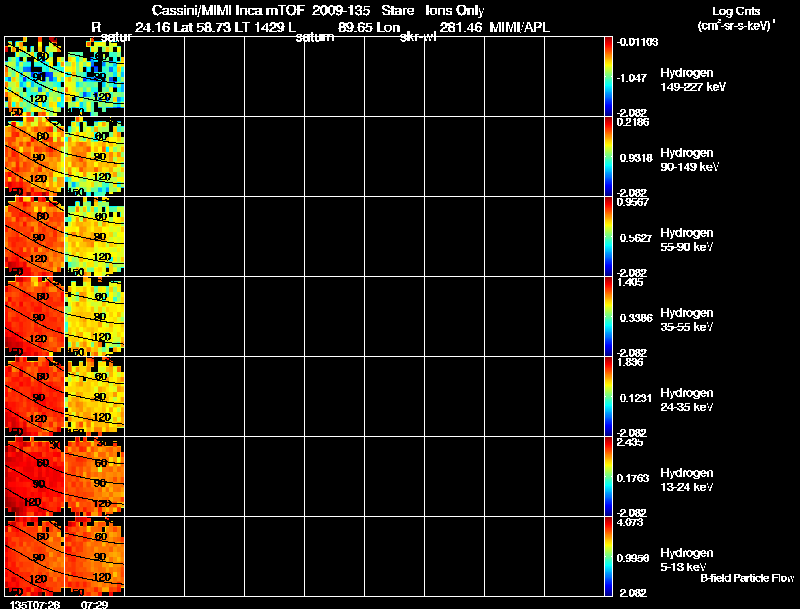Viewport: 800px width, 609px height.
Task: Click the 'Hydrogen 5-13 keV' label
Action: [687, 560]
